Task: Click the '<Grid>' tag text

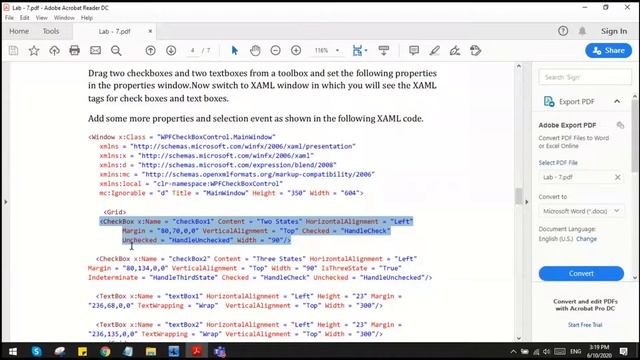Action: (115, 212)
